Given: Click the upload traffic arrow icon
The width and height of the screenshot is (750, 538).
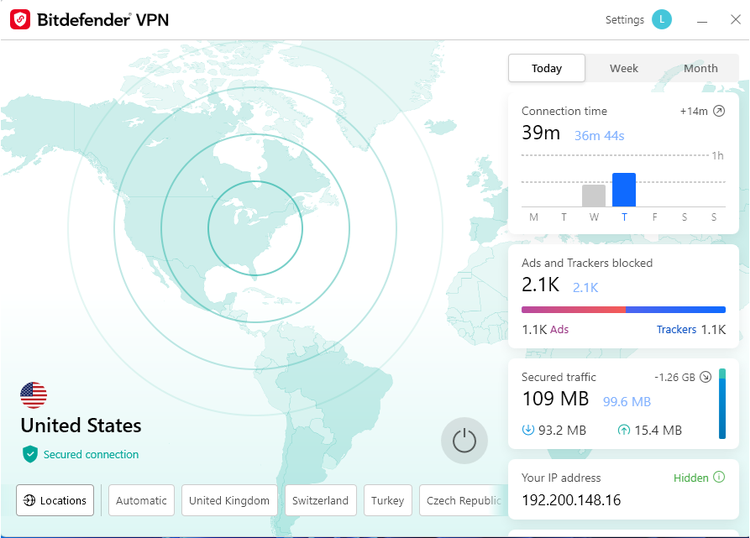Looking at the screenshot, I should pos(624,430).
